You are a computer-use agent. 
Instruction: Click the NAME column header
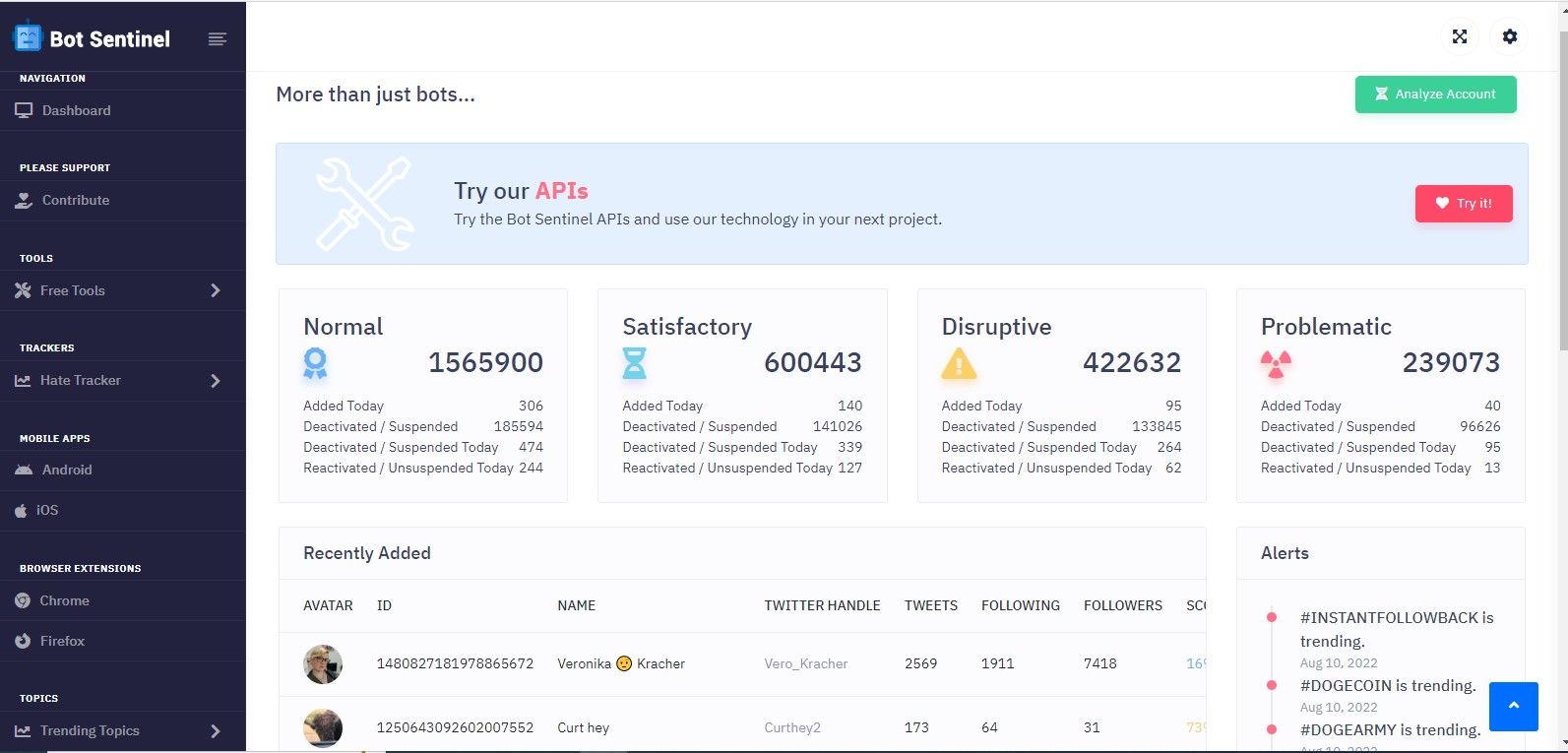click(x=576, y=605)
